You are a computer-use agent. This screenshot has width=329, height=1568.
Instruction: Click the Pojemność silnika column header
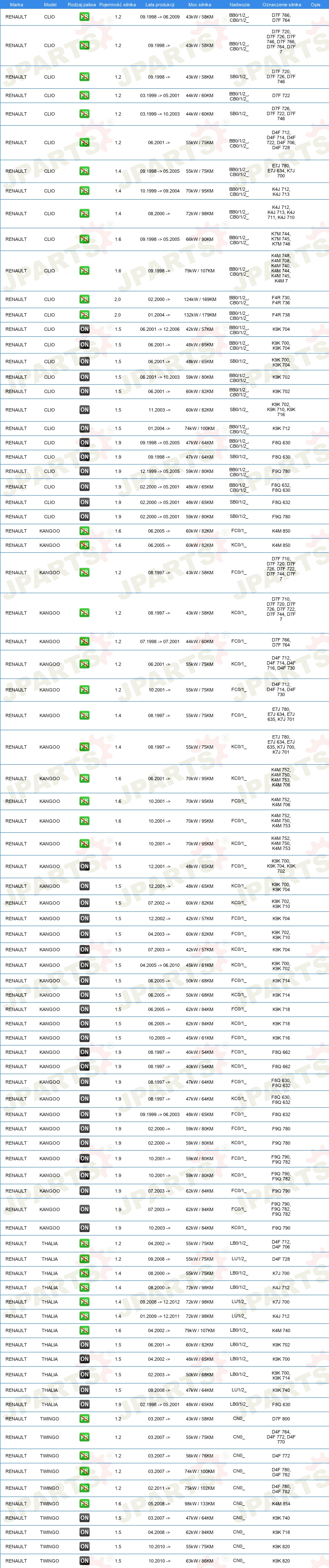pos(117,4)
